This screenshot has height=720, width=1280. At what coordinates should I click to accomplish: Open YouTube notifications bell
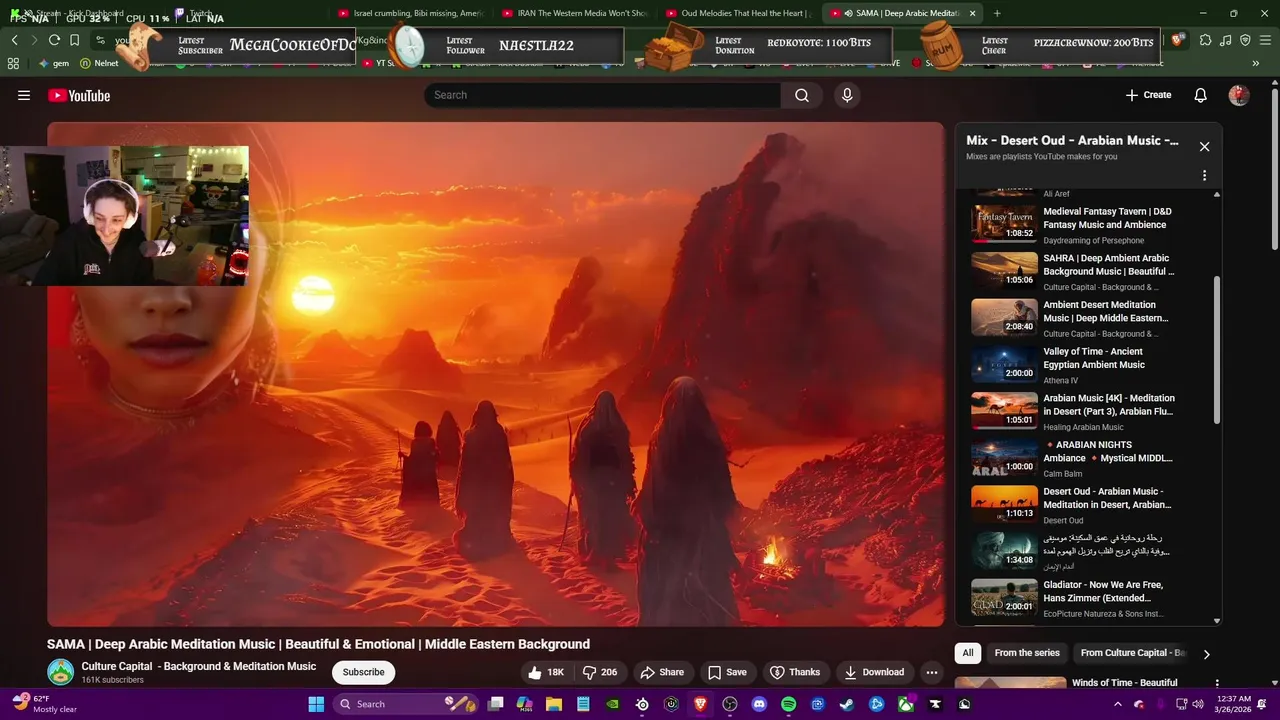point(1200,95)
